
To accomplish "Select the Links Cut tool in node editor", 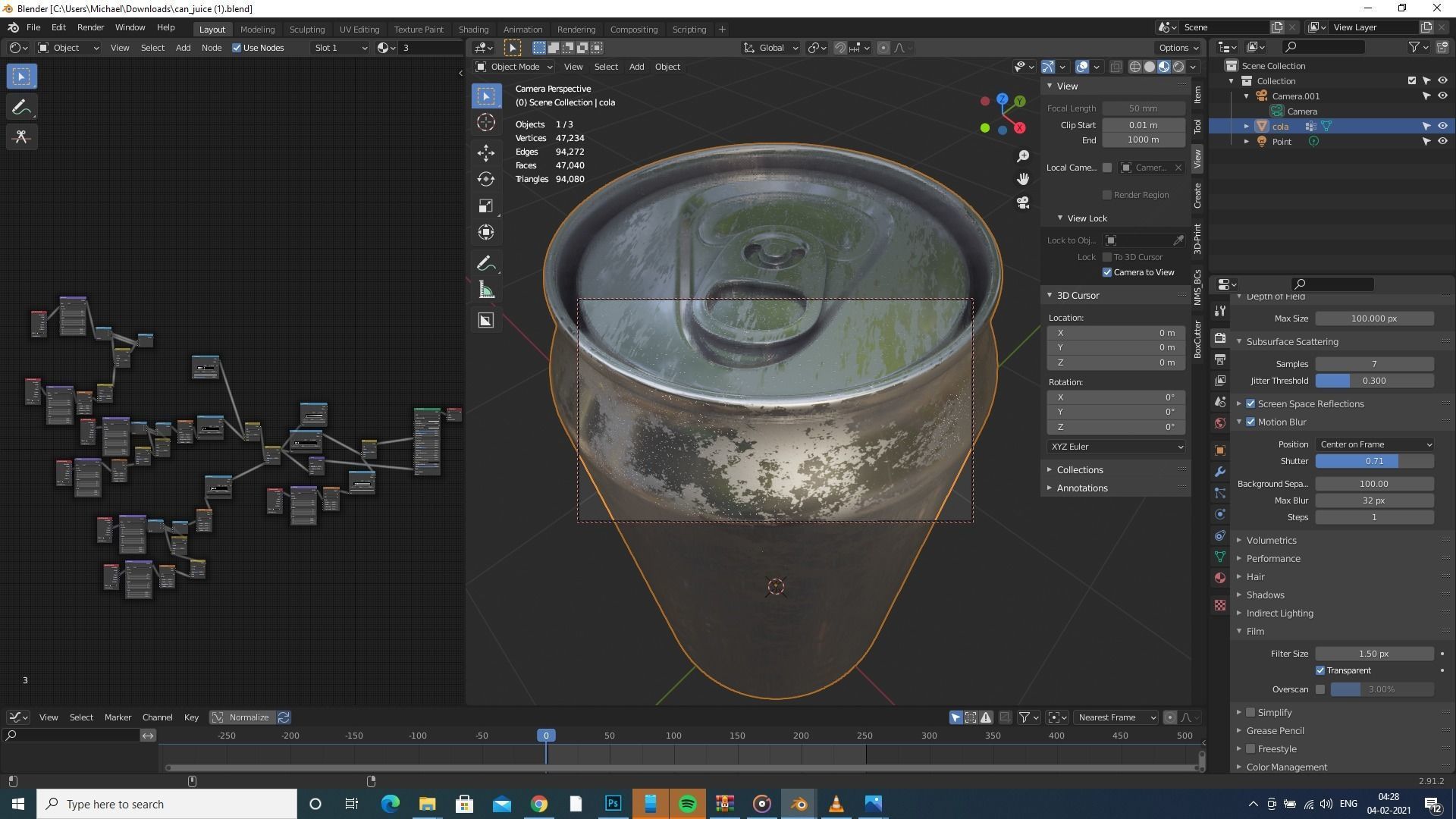I will pos(21,136).
